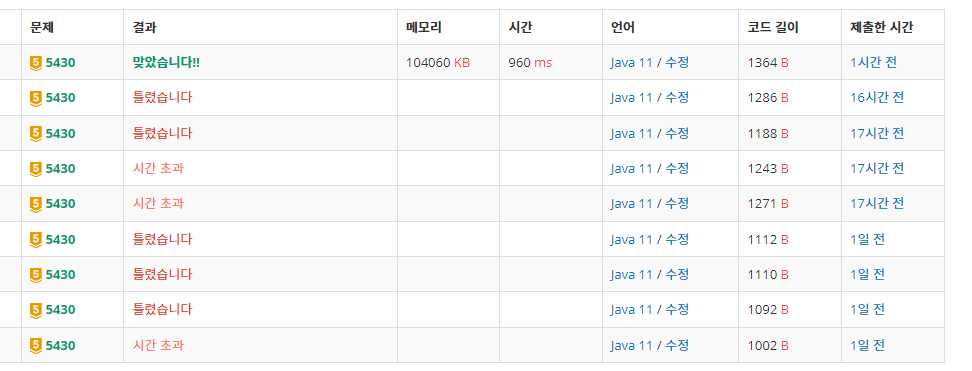
Task: Click 시간 초과 result in the 1271 B row
Action: pos(158,203)
